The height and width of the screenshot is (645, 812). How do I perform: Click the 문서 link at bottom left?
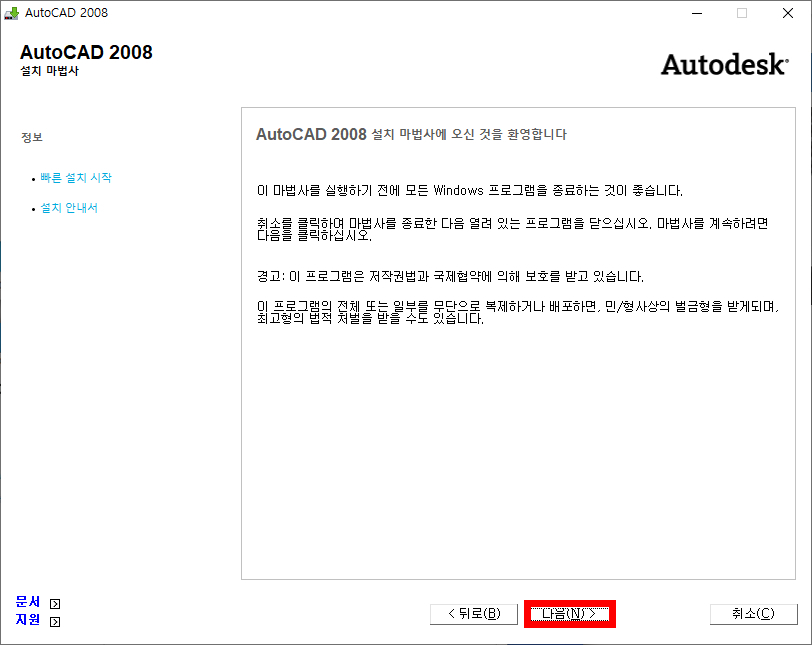(x=27, y=602)
